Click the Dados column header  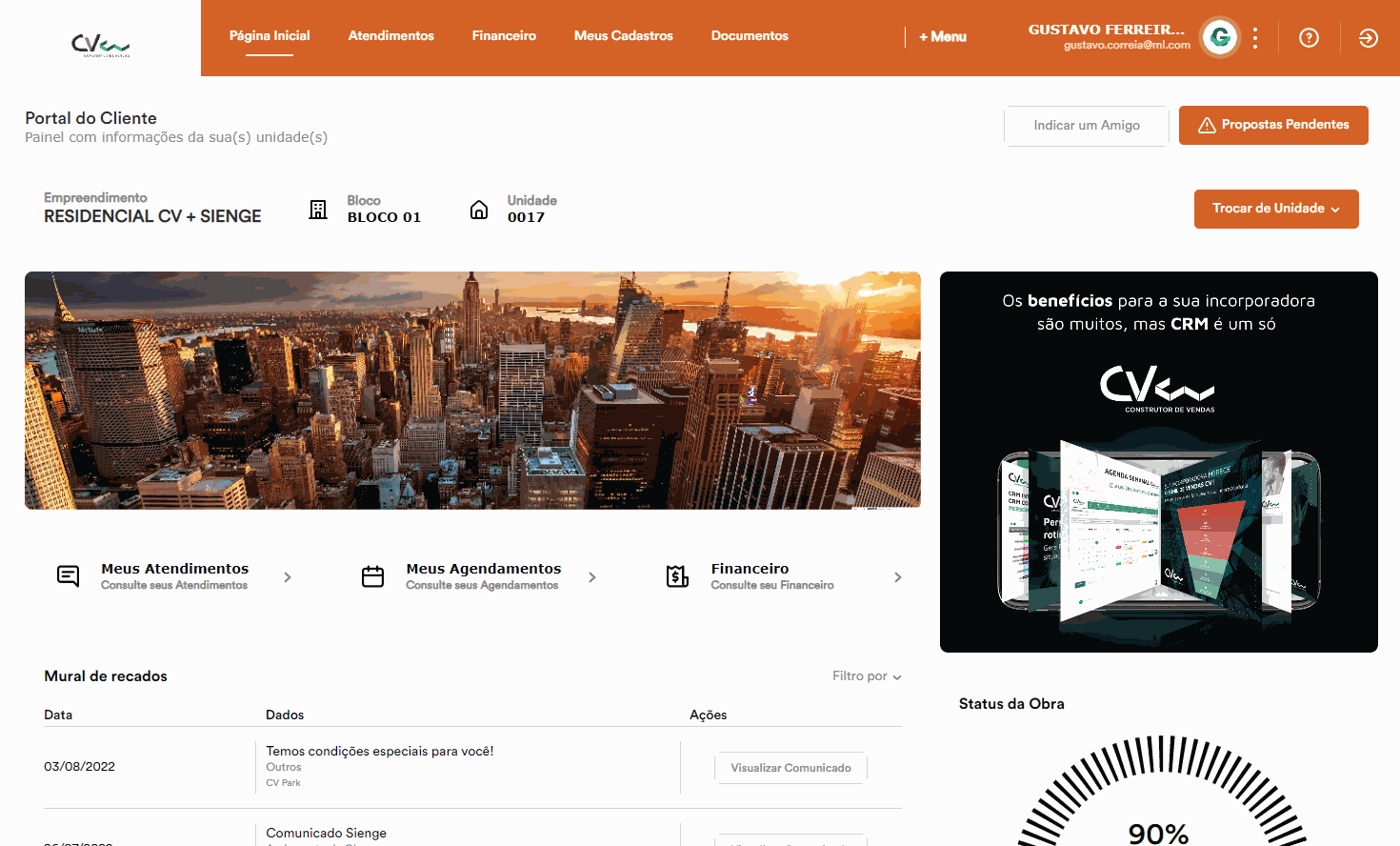point(285,715)
